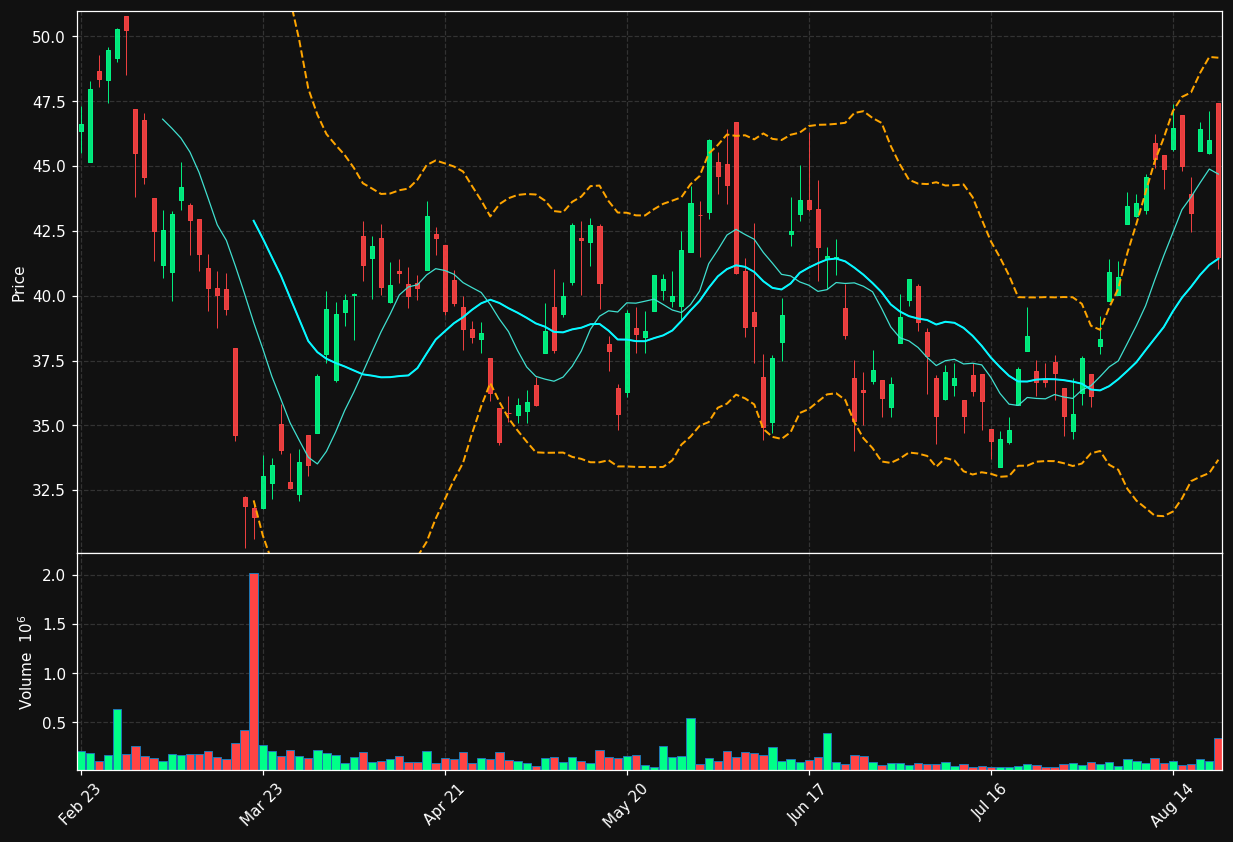Click the 0.5 volume axis label
The height and width of the screenshot is (842, 1233).
(x=54, y=723)
